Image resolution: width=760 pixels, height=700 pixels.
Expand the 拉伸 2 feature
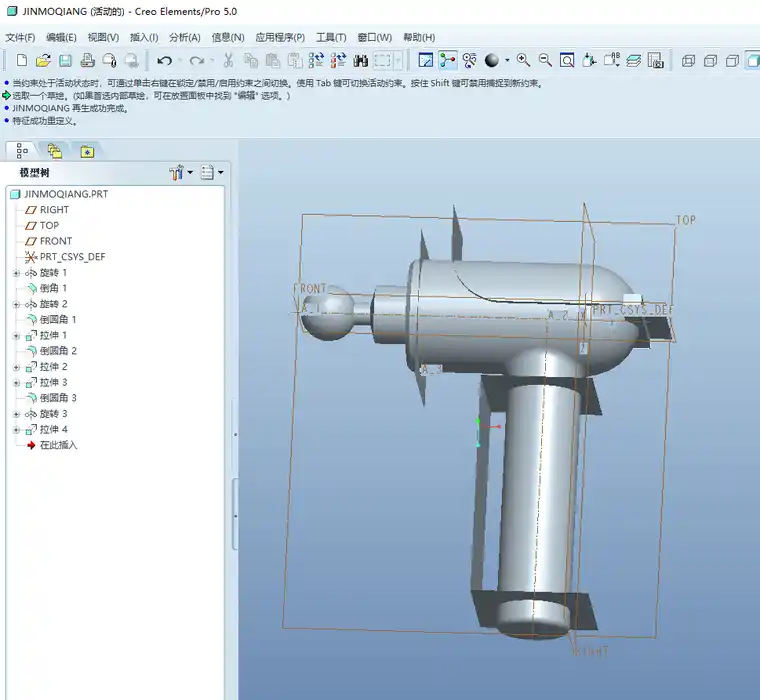(16, 367)
